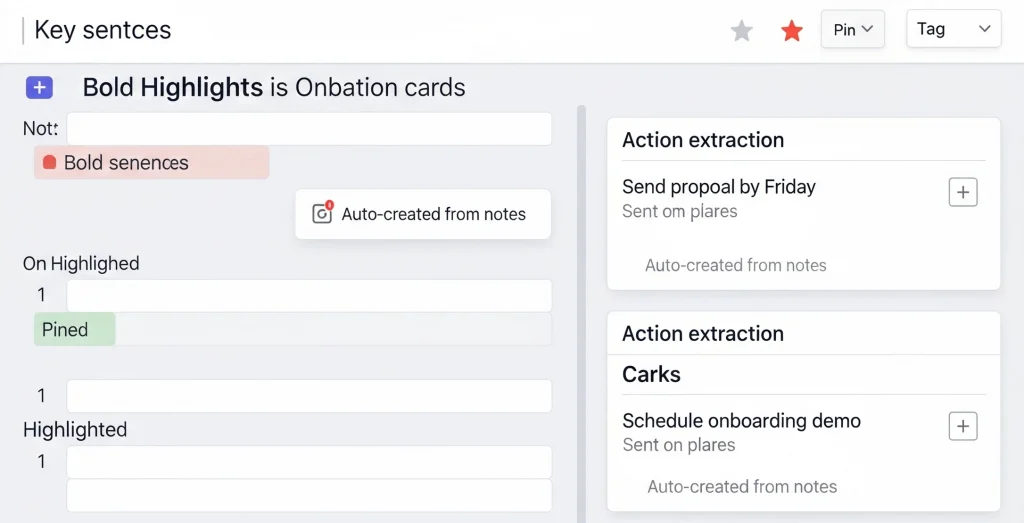Viewport: 1024px width, 523px height.
Task: Add Schedule onboarding demo using plus icon
Action: coord(962,427)
